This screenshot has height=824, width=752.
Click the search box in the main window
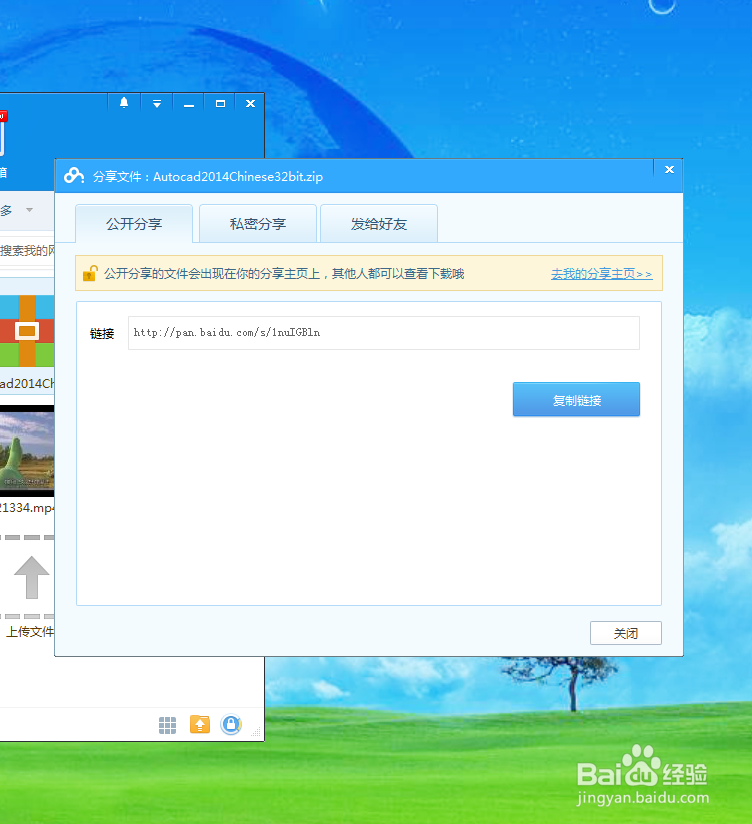pyautogui.click(x=27, y=251)
